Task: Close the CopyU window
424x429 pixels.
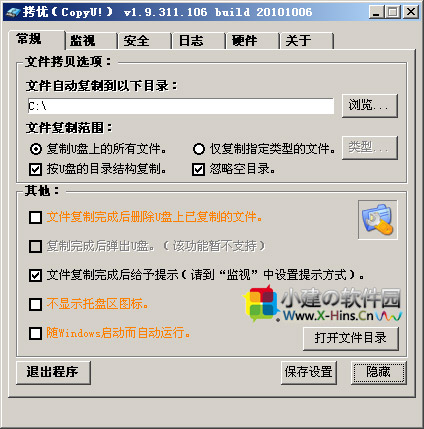Action: 411,12
